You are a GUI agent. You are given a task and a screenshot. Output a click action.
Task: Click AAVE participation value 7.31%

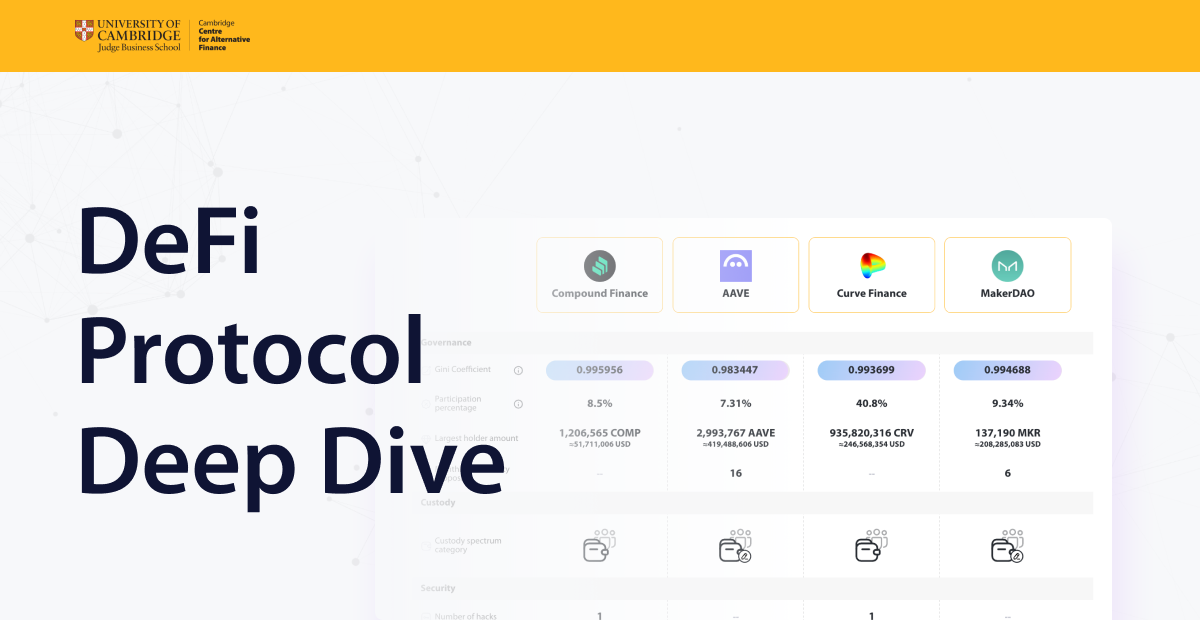pyautogui.click(x=736, y=403)
